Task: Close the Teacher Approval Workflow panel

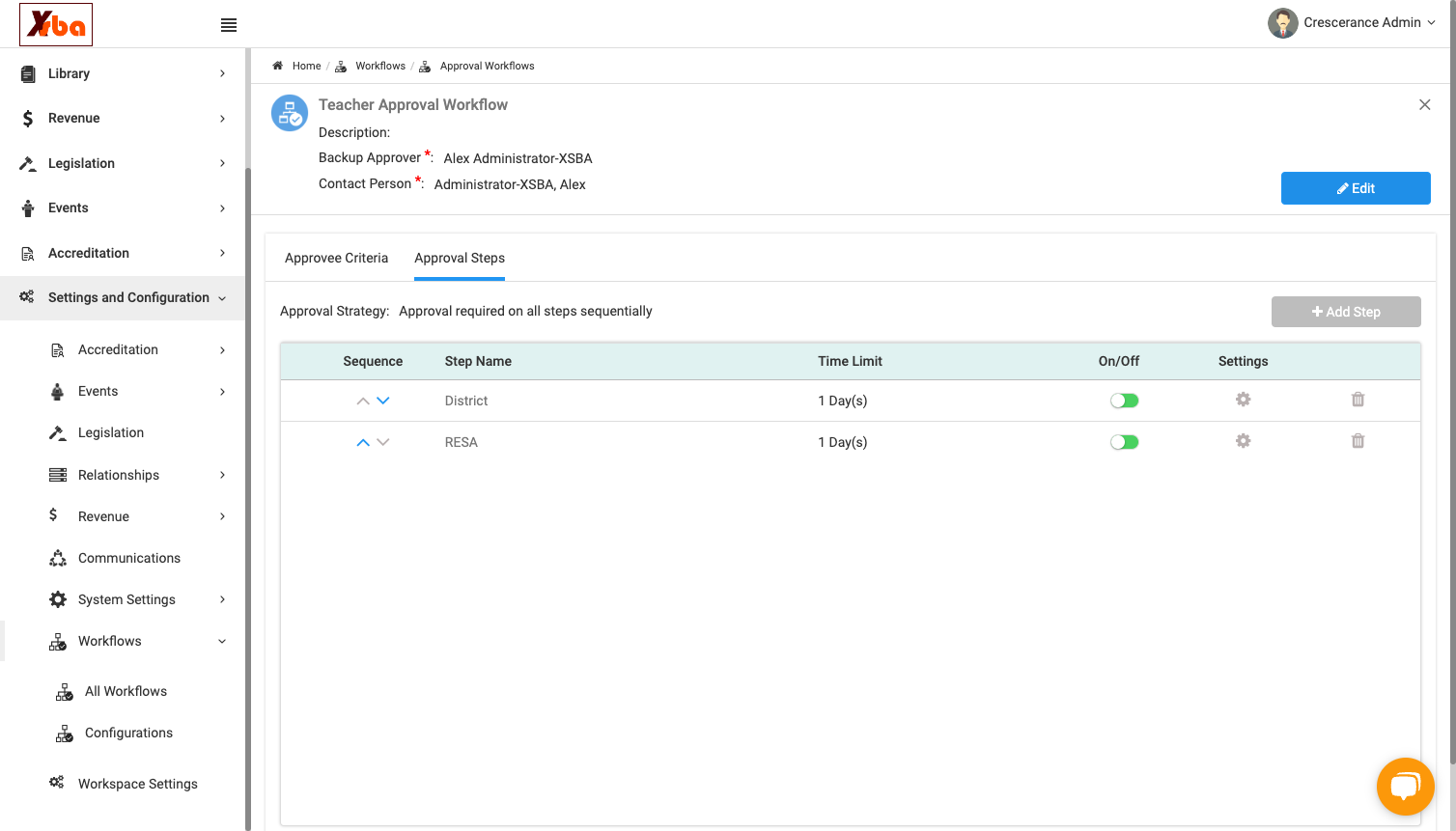Action: tap(1424, 104)
